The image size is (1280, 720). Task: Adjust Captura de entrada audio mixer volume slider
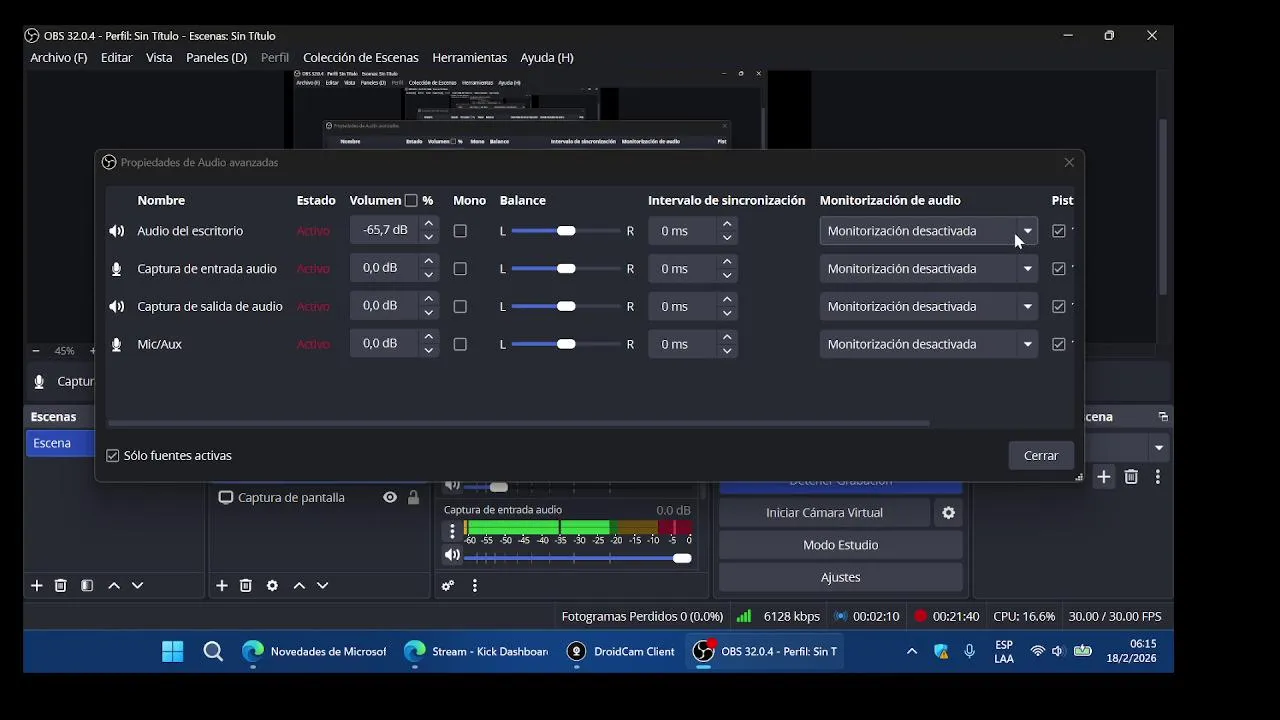[578, 558]
